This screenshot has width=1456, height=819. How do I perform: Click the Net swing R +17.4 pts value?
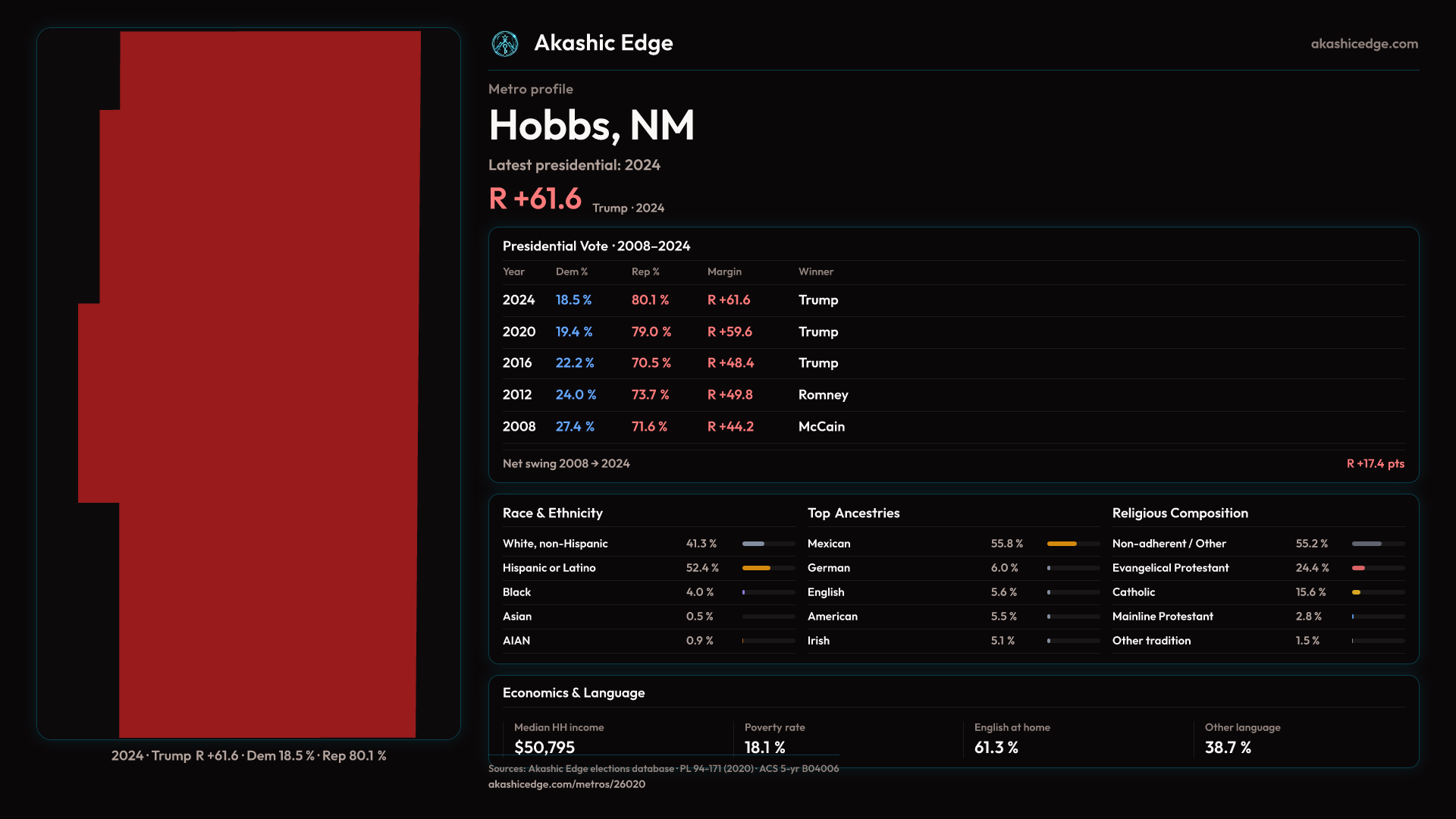(x=1375, y=463)
